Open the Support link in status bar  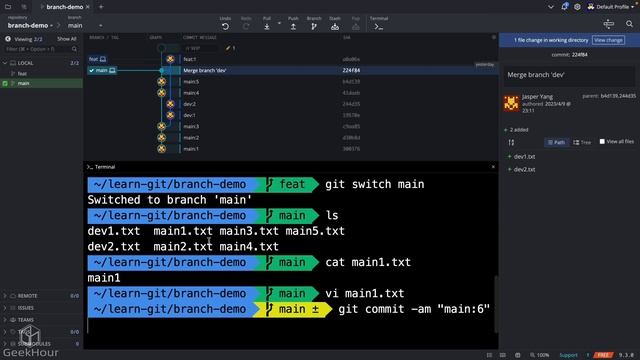click(568, 355)
